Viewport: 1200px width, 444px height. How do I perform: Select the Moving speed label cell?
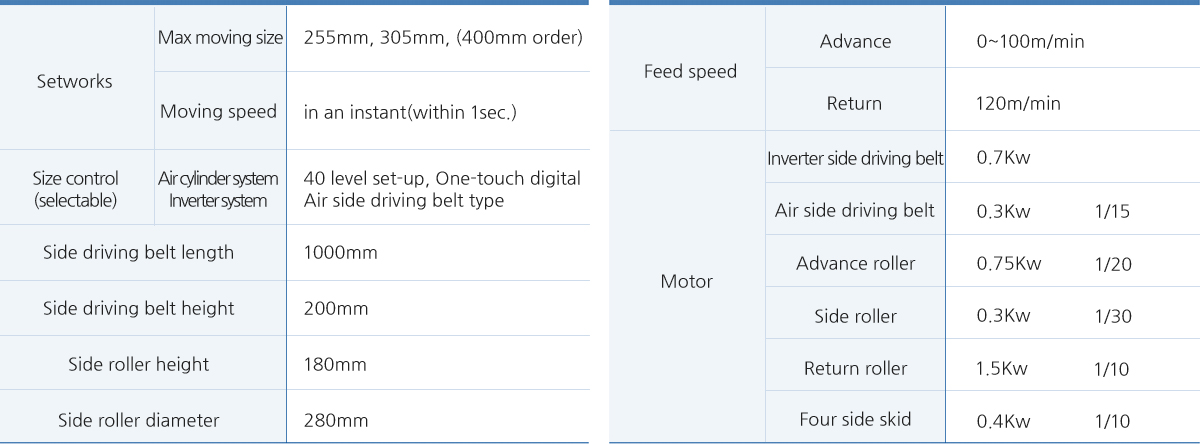pyautogui.click(x=218, y=111)
